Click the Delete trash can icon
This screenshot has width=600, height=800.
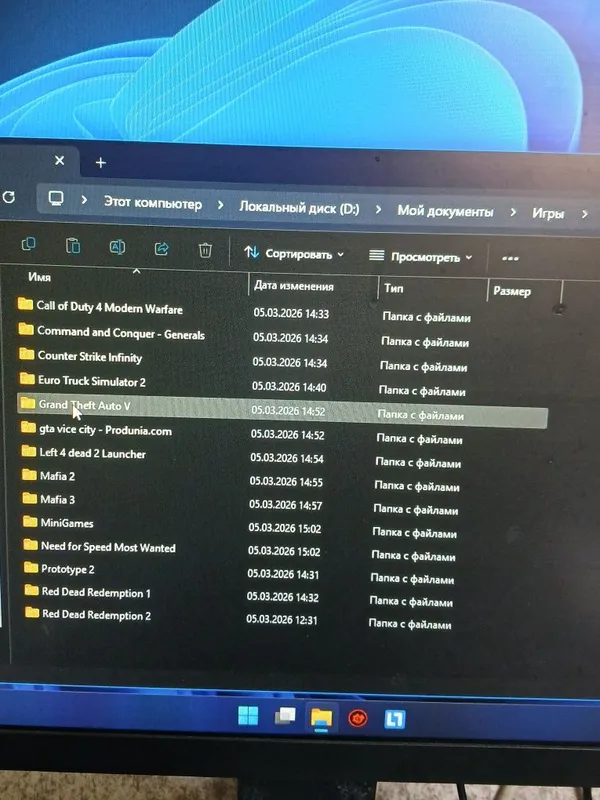[205, 251]
